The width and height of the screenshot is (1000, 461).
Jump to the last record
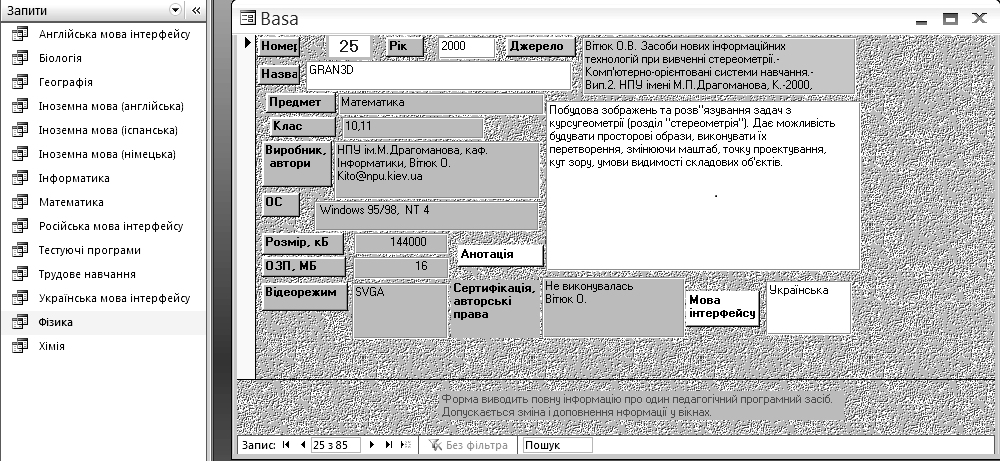tap(388, 445)
